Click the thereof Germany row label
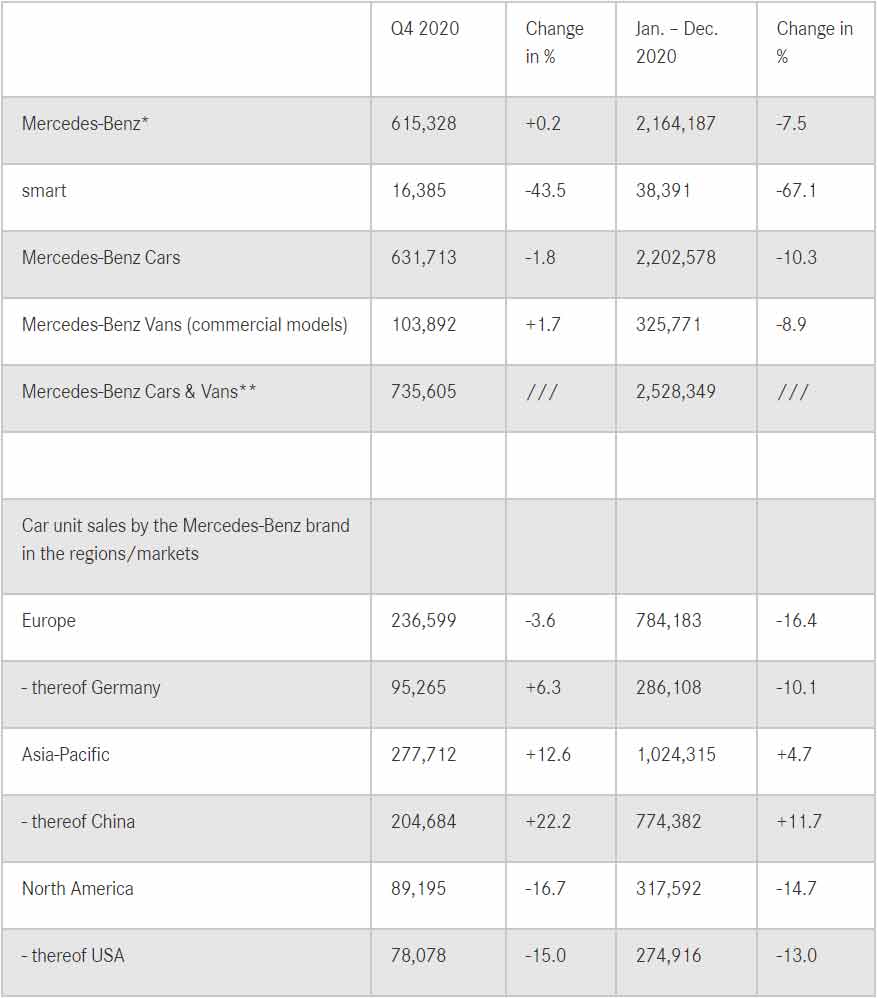 click(91, 687)
